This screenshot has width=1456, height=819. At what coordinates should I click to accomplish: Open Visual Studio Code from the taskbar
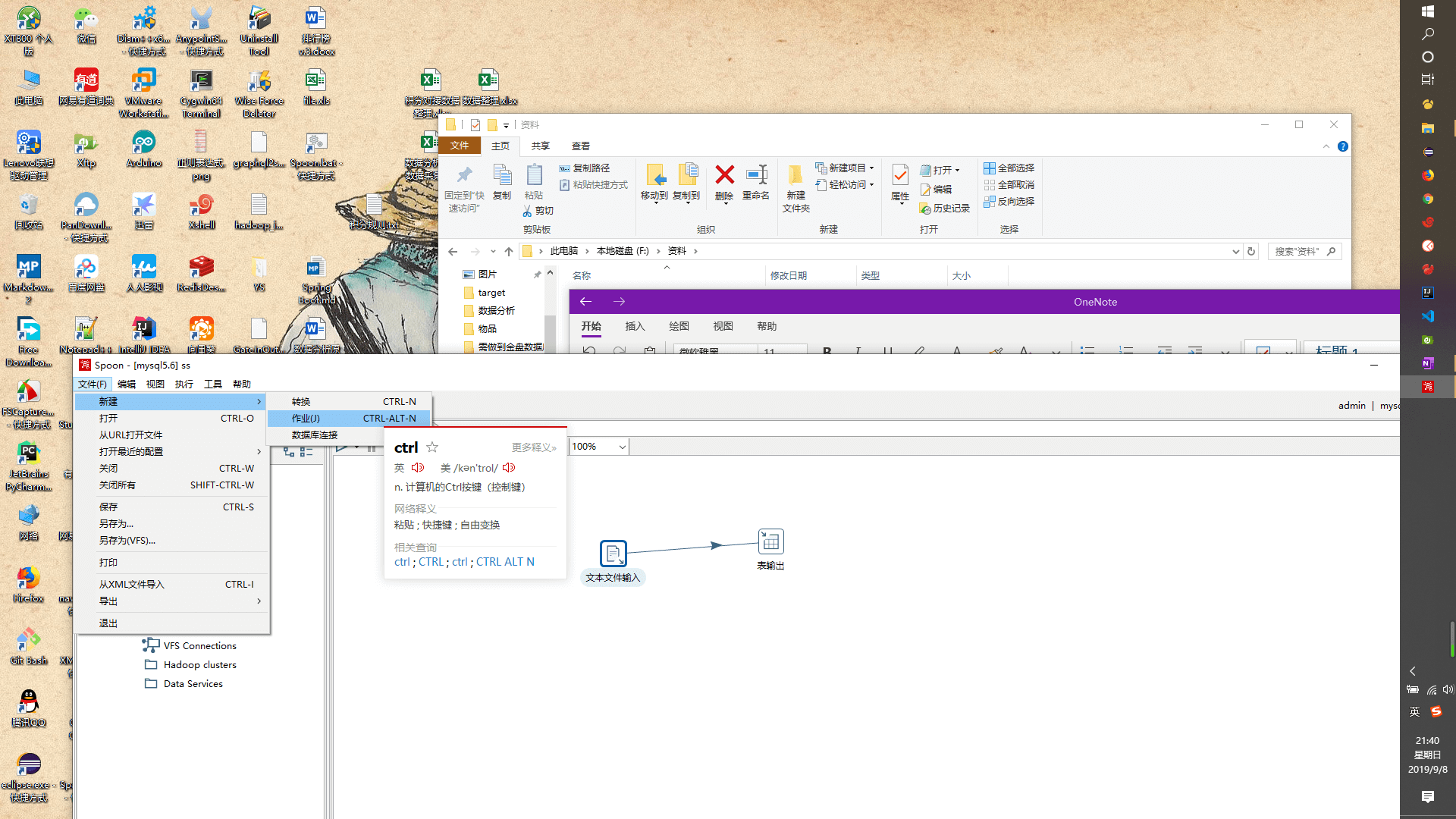click(x=1428, y=316)
